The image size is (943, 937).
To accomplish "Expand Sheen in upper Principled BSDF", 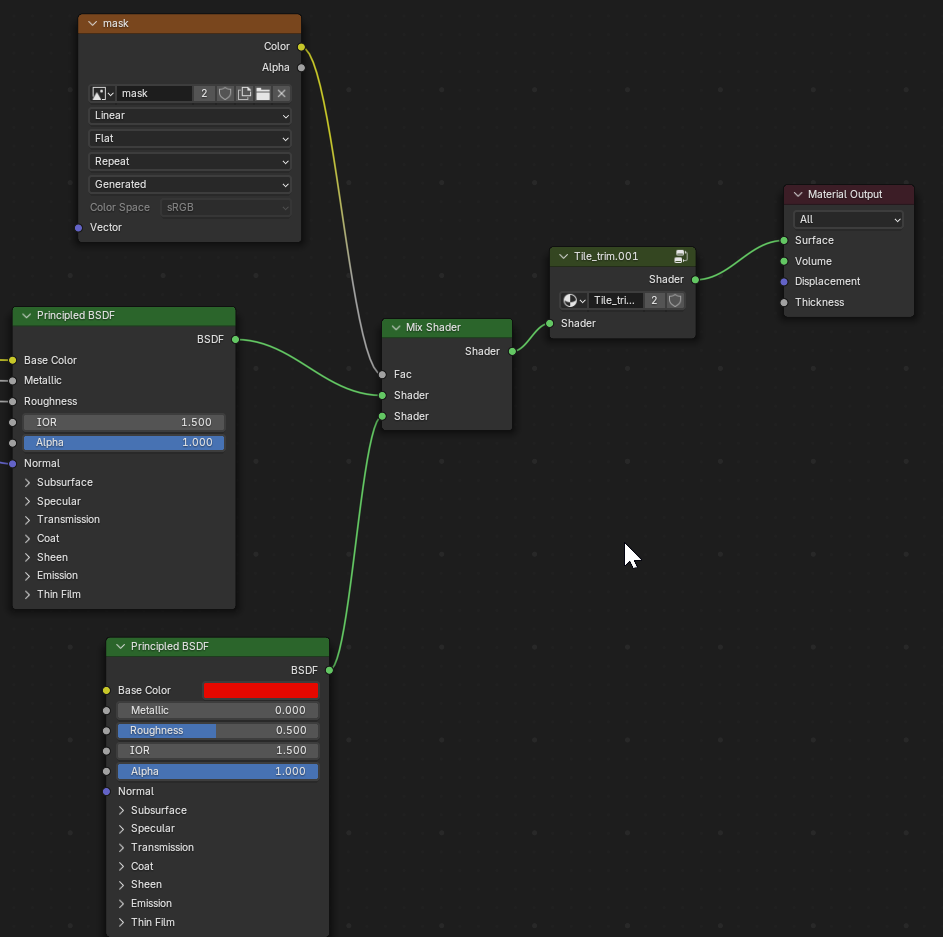I will (28, 558).
